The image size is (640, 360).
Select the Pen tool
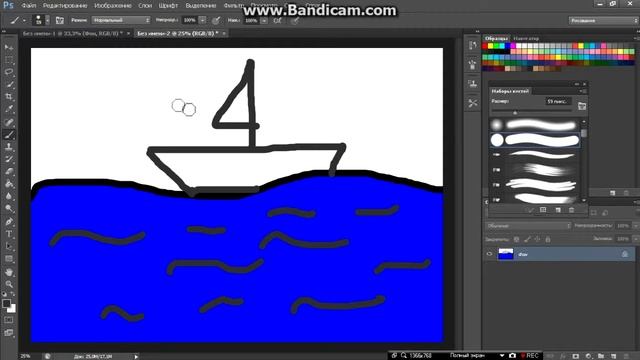click(9, 222)
